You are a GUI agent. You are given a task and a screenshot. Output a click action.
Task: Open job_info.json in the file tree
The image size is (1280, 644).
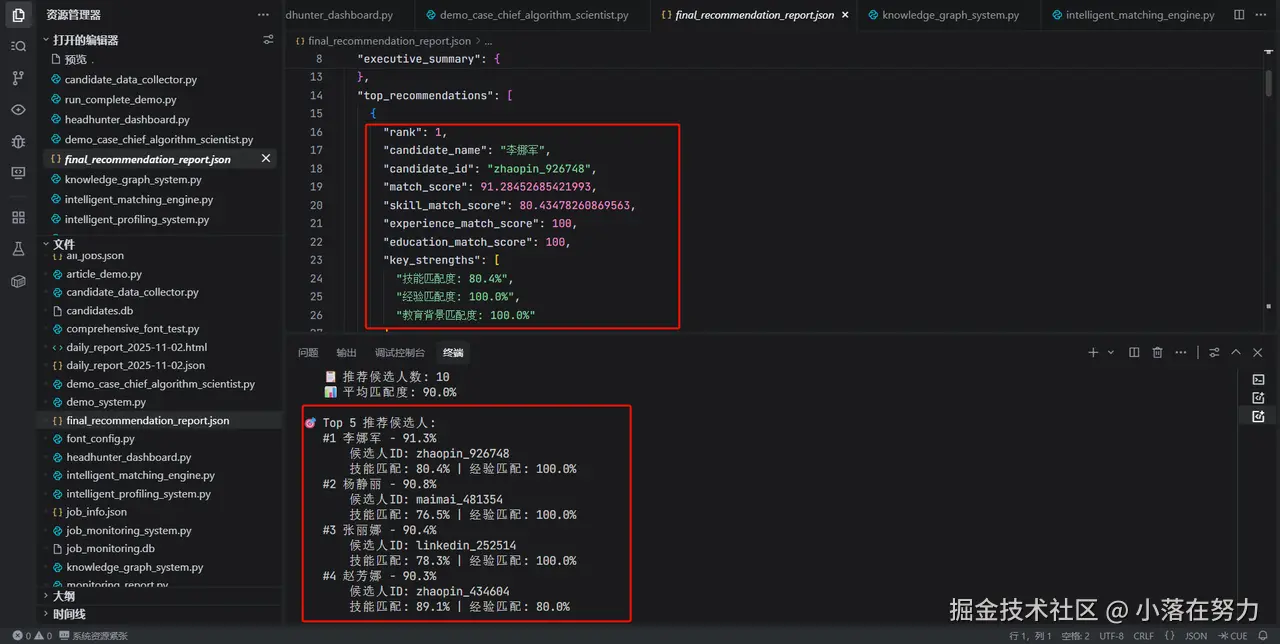coord(97,512)
